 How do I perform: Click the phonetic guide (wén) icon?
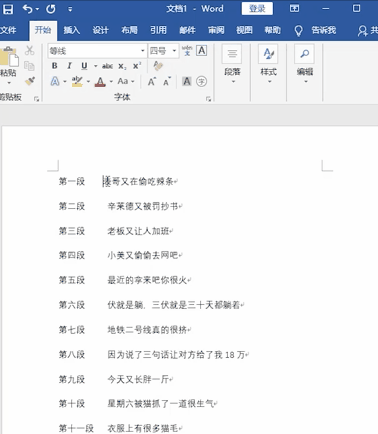click(187, 51)
